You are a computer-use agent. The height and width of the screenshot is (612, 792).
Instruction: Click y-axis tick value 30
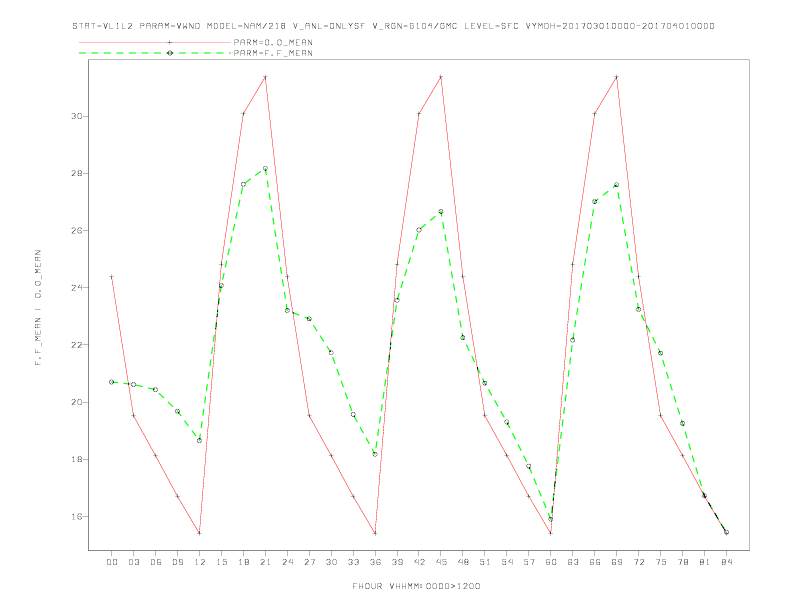76,116
